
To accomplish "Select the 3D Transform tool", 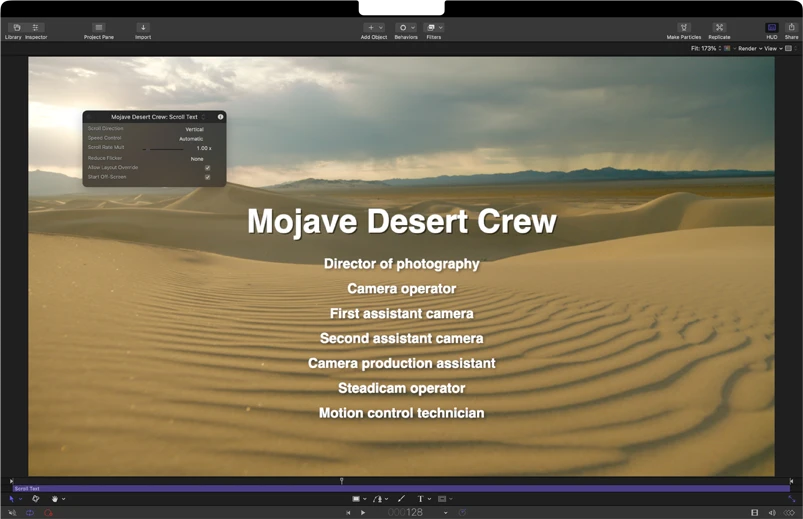I will [35, 499].
